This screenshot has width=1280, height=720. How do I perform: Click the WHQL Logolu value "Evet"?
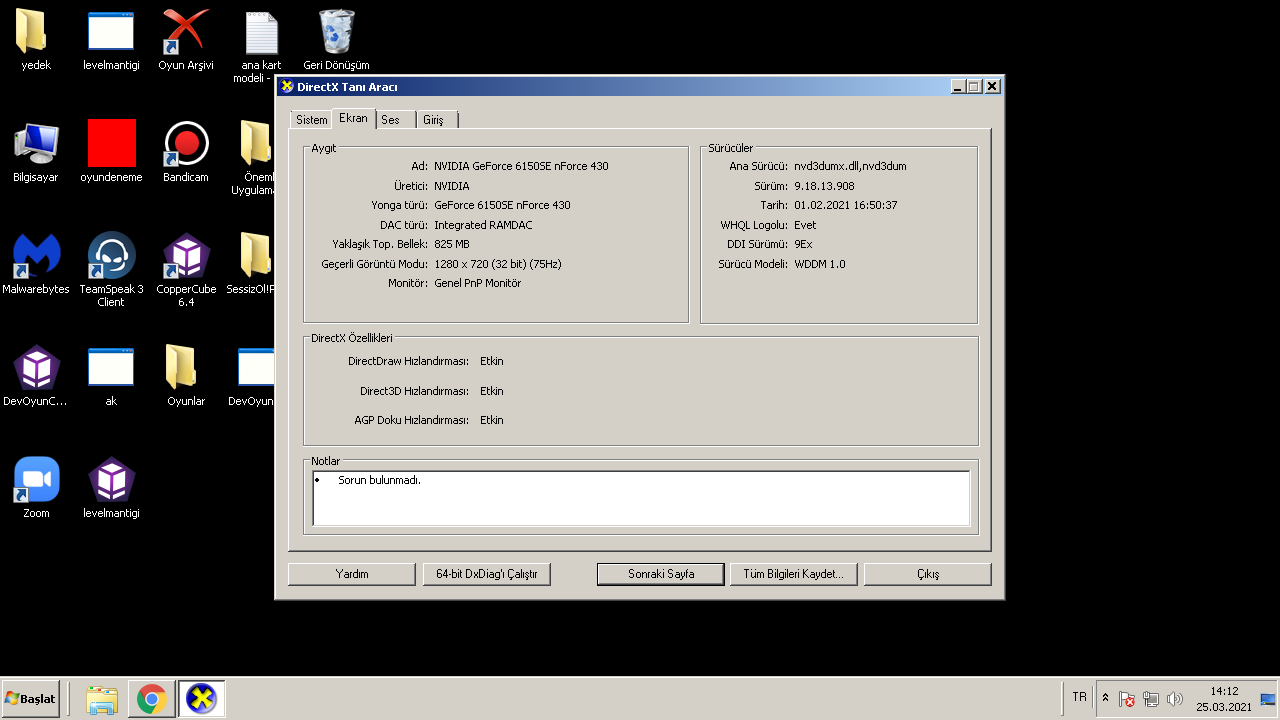[x=805, y=225]
